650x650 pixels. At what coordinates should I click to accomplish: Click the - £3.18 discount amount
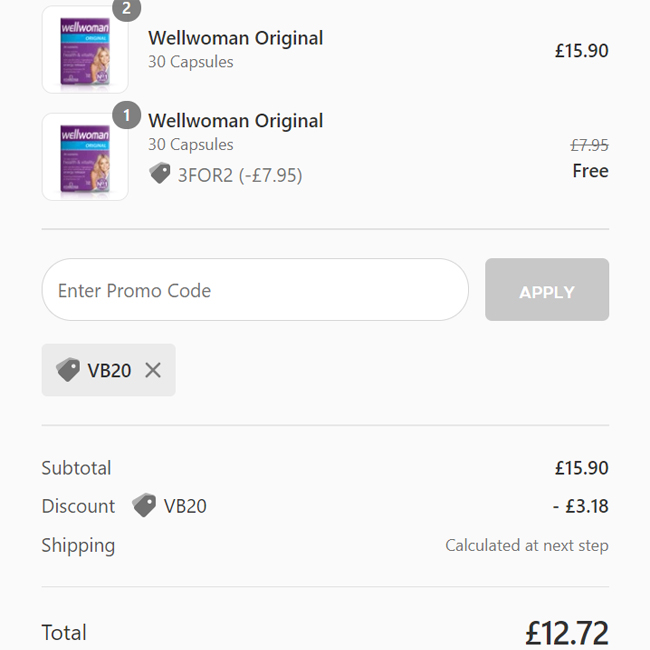click(x=580, y=506)
